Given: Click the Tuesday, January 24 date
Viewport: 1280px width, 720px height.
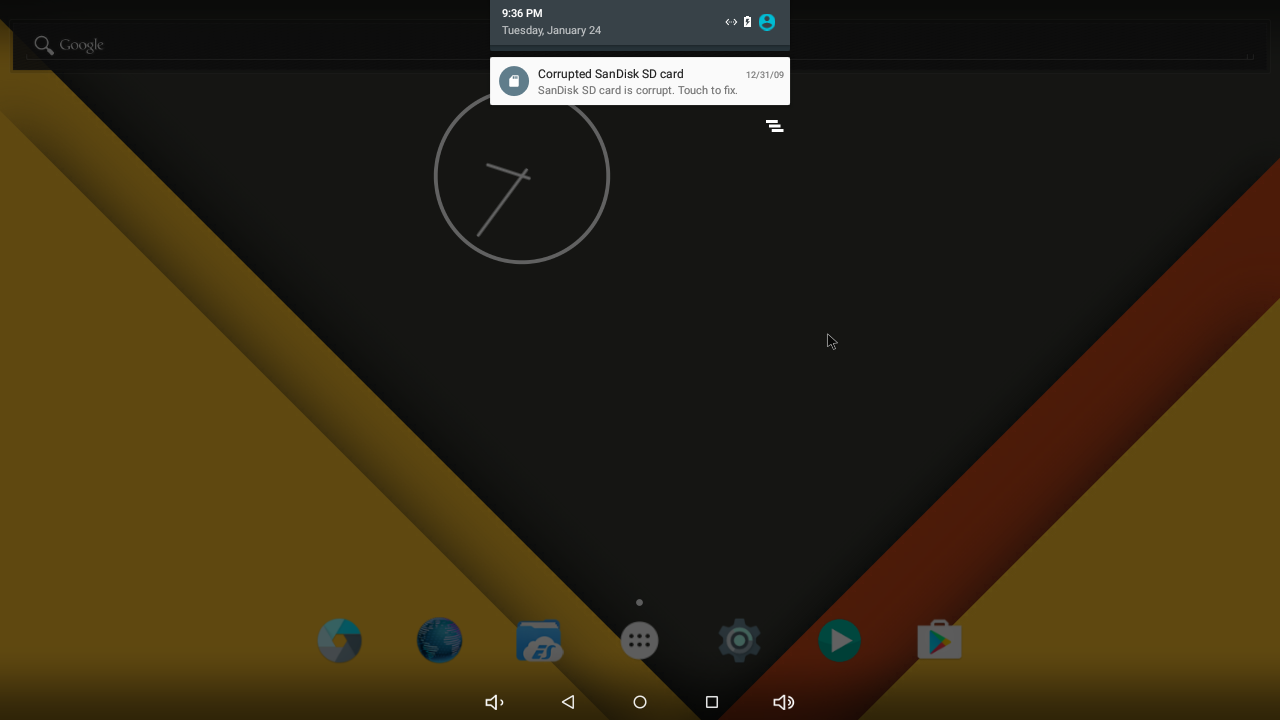Looking at the screenshot, I should click(x=551, y=31).
